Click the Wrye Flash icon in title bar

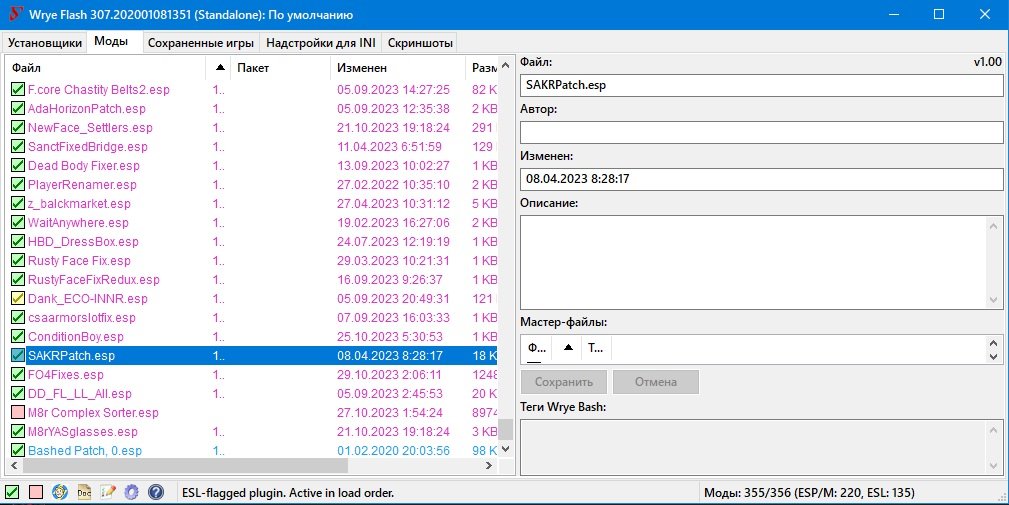click(15, 15)
